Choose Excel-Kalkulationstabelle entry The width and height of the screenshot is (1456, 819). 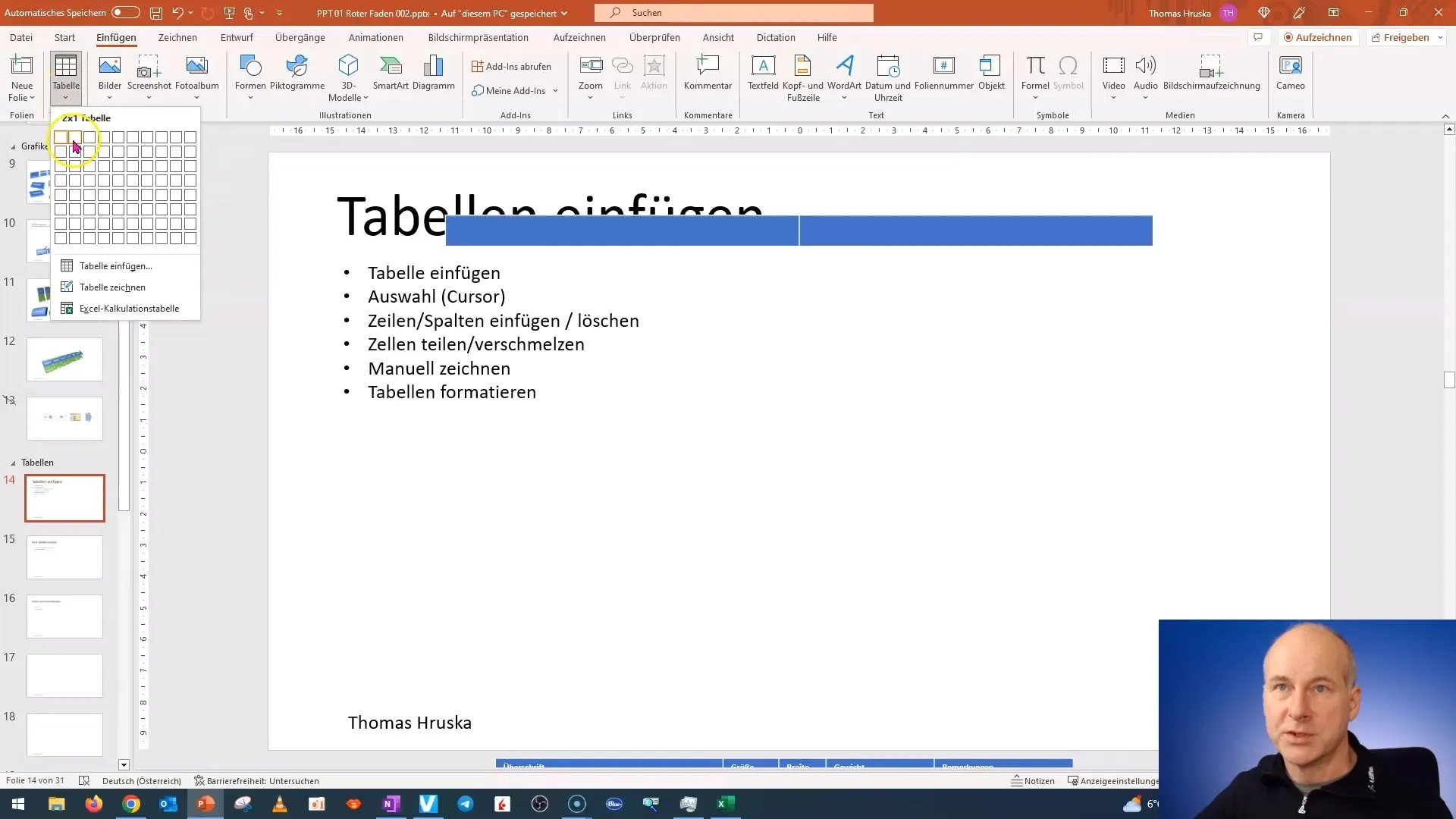pos(125,309)
